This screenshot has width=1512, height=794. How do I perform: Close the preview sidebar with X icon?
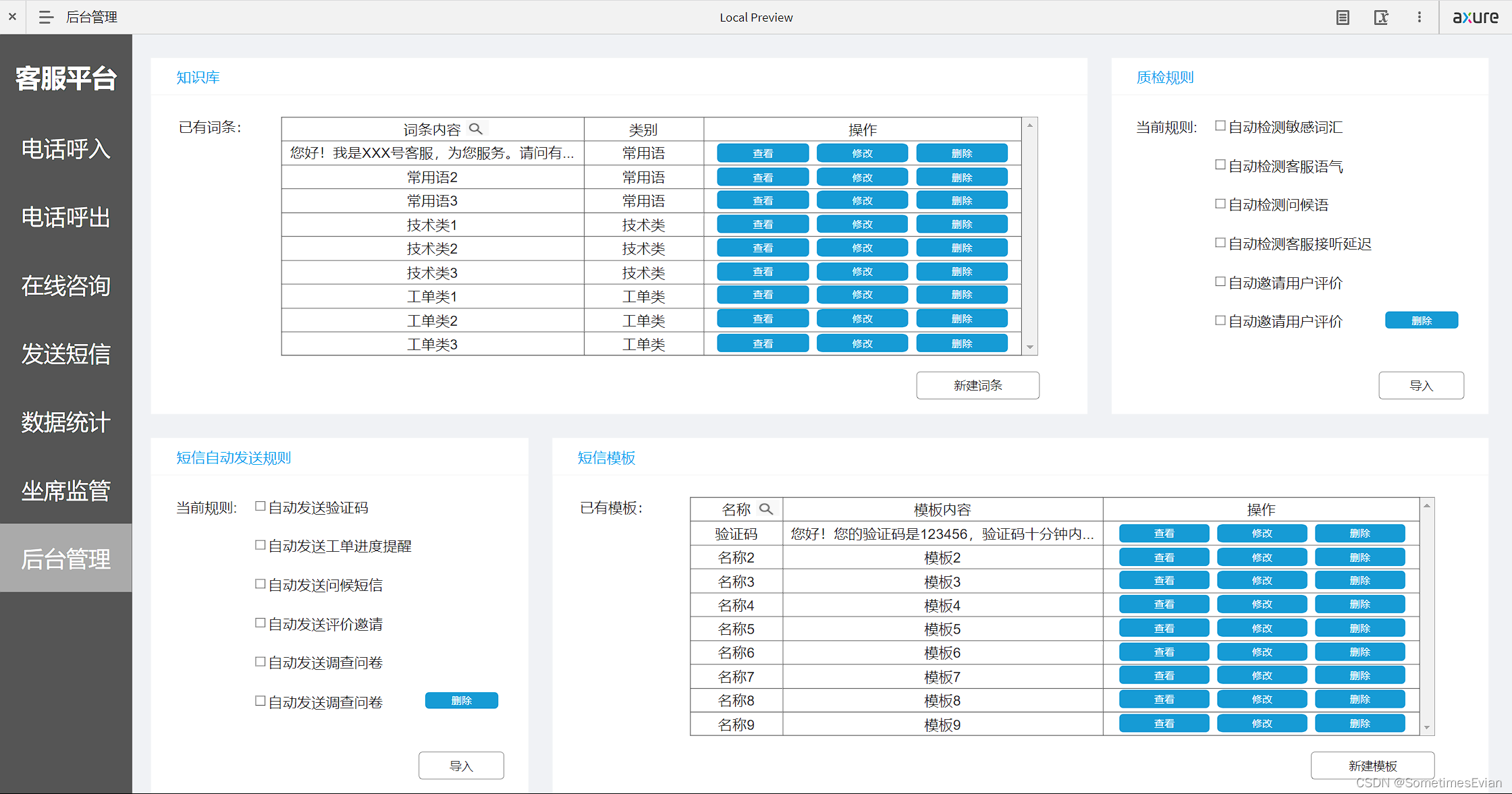click(x=12, y=17)
